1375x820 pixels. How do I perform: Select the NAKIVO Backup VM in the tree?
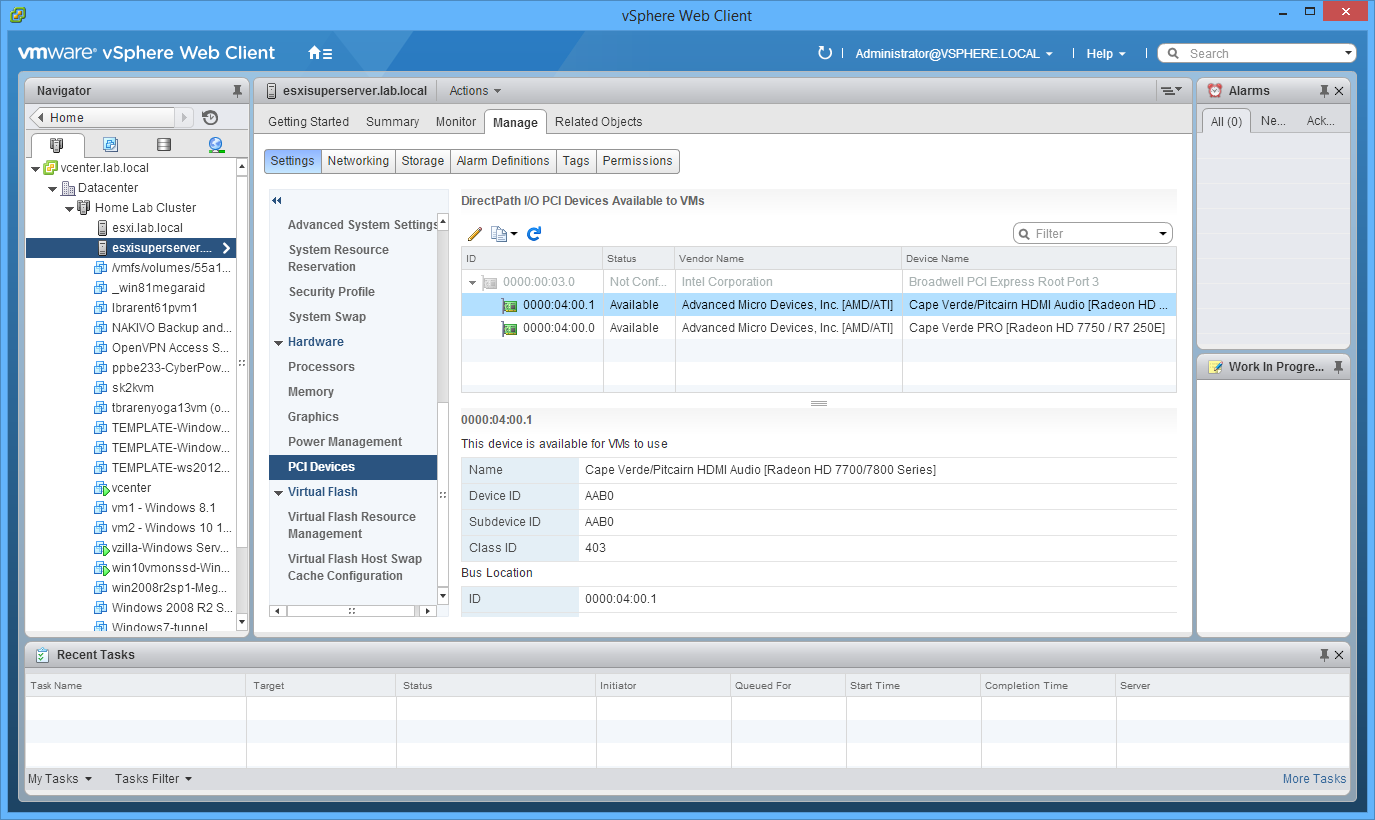171,328
